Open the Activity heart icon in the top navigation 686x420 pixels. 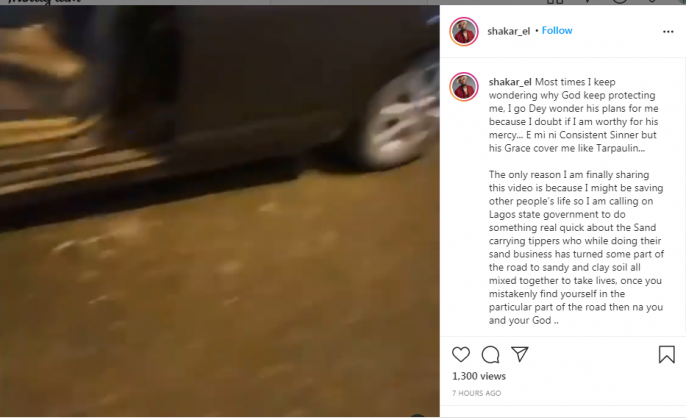tap(651, 1)
